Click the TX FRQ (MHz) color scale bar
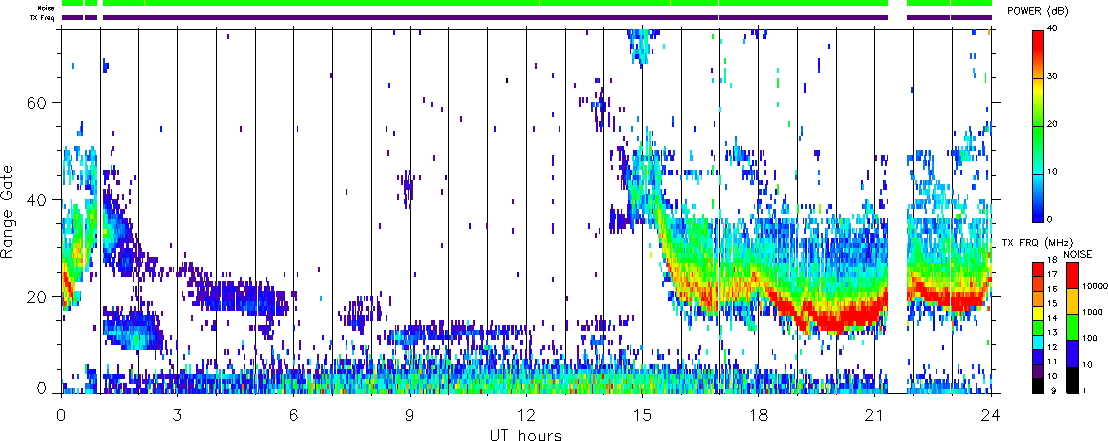The image size is (1108, 441). point(1037,327)
